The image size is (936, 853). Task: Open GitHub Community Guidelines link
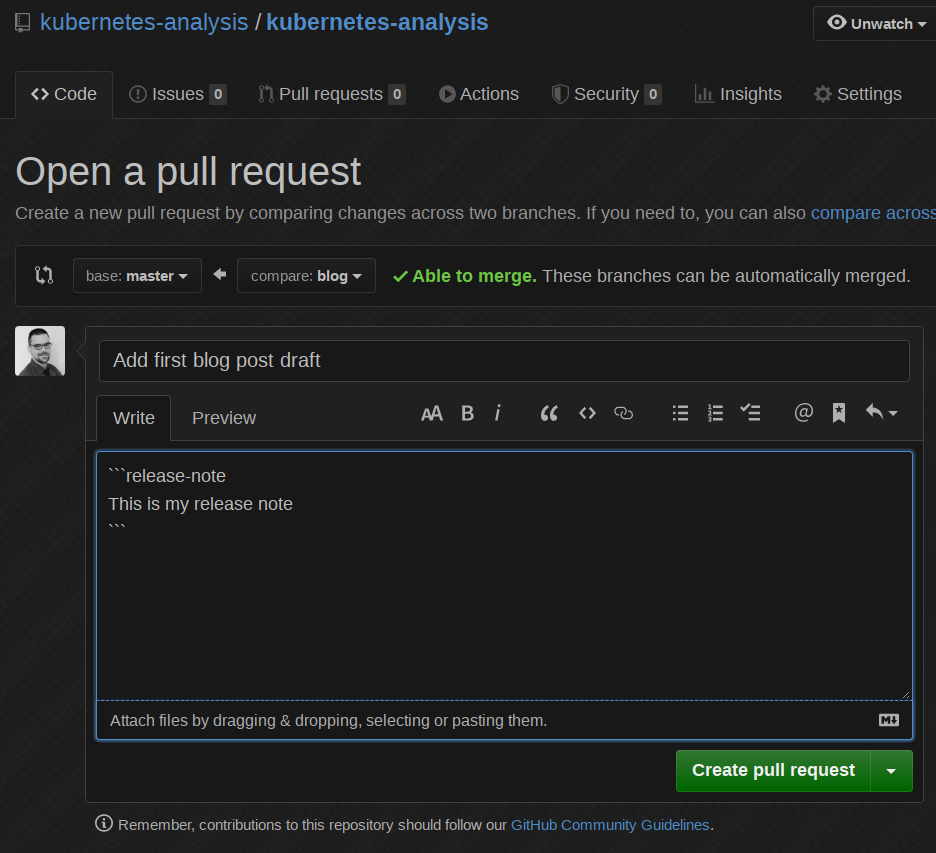pos(609,825)
